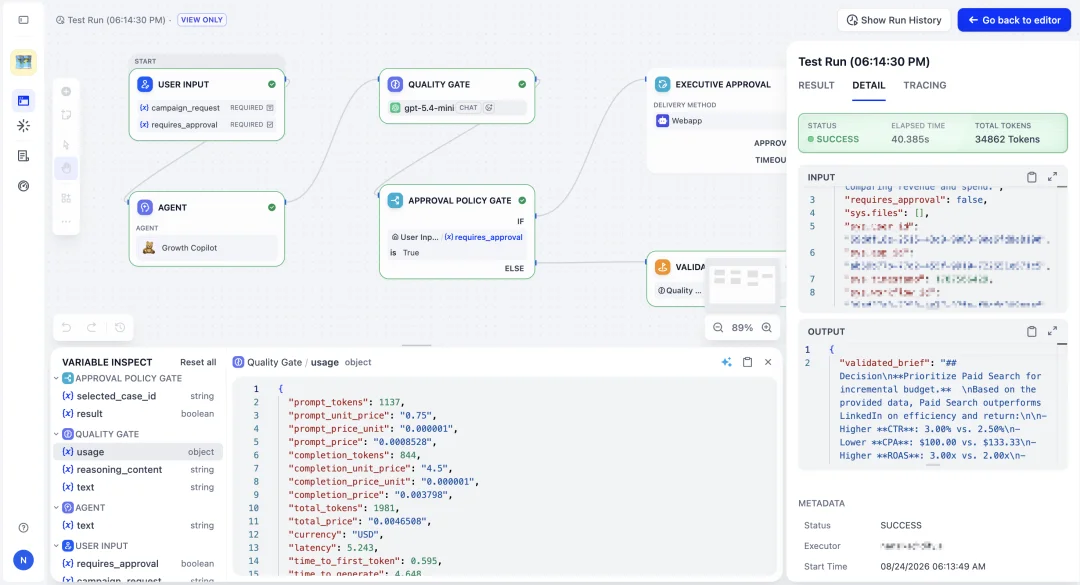1080x585 pixels.
Task: Click Go back to editor button
Action: coord(1014,20)
